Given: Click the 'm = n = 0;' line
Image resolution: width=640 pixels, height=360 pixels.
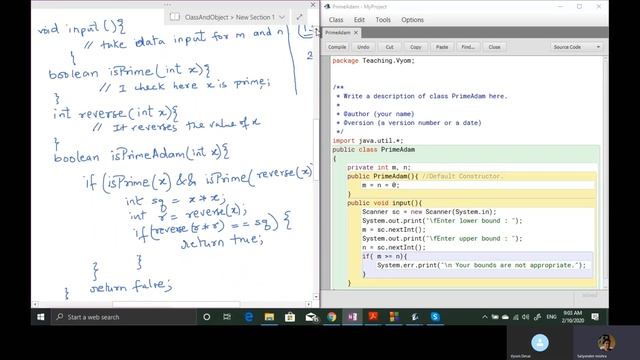Looking at the screenshot, I should (380, 185).
